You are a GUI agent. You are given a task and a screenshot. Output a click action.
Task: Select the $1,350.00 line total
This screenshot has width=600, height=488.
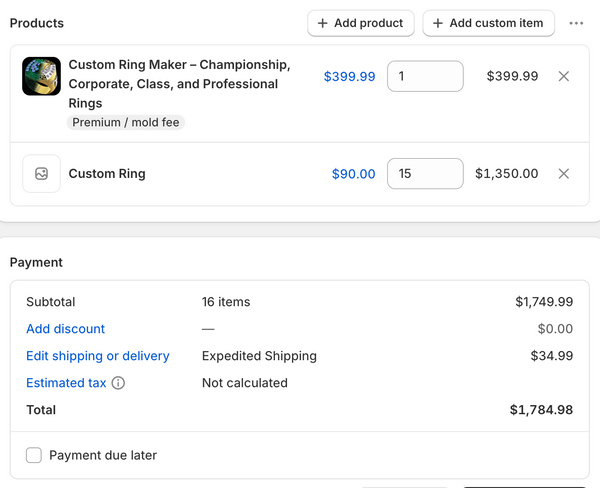click(x=507, y=174)
